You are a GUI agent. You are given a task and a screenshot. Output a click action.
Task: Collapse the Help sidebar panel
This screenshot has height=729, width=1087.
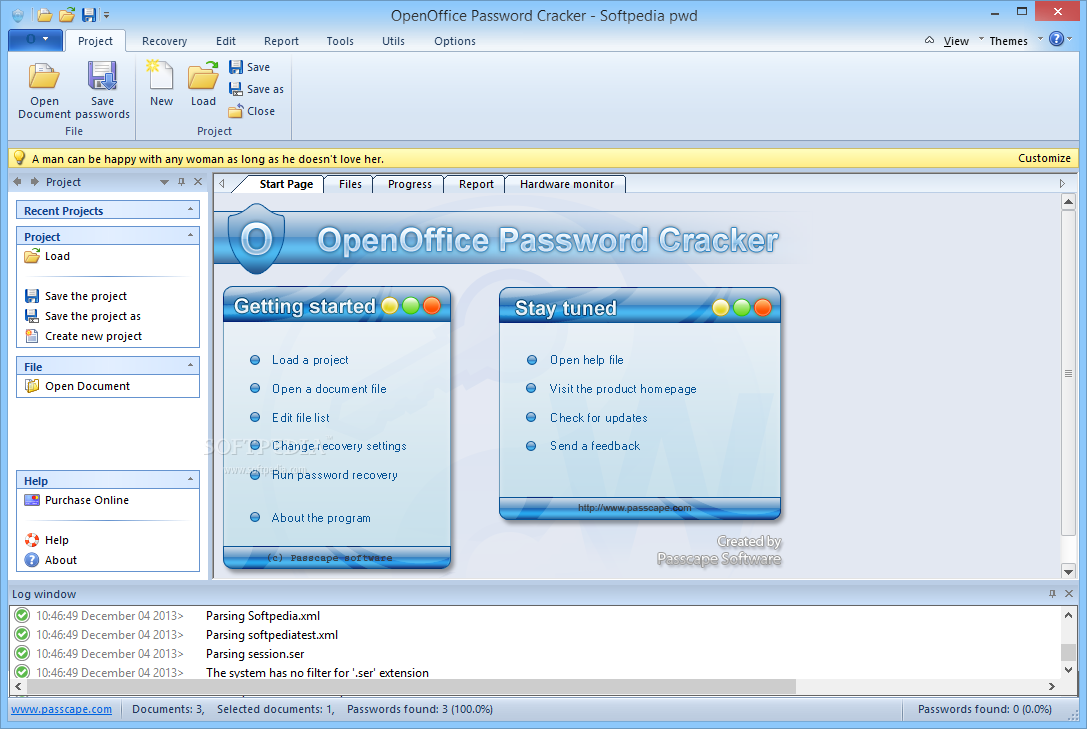click(191, 479)
